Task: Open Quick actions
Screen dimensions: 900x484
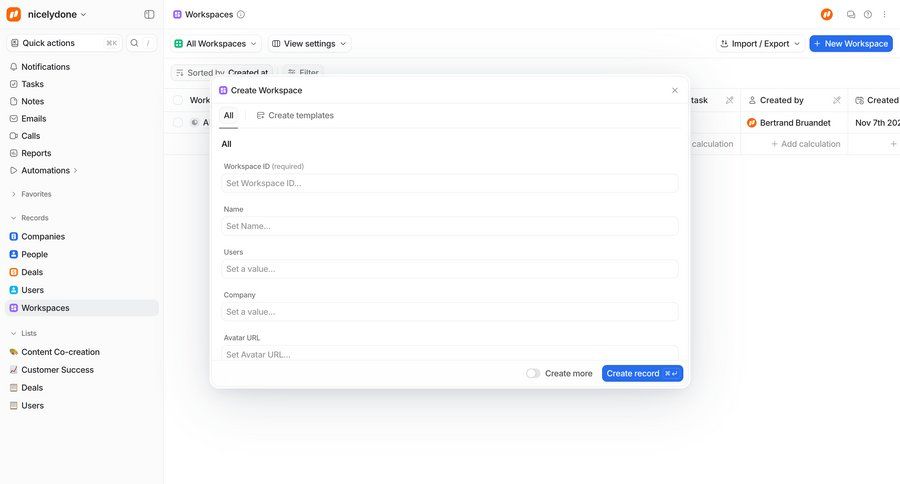Action: 64,43
